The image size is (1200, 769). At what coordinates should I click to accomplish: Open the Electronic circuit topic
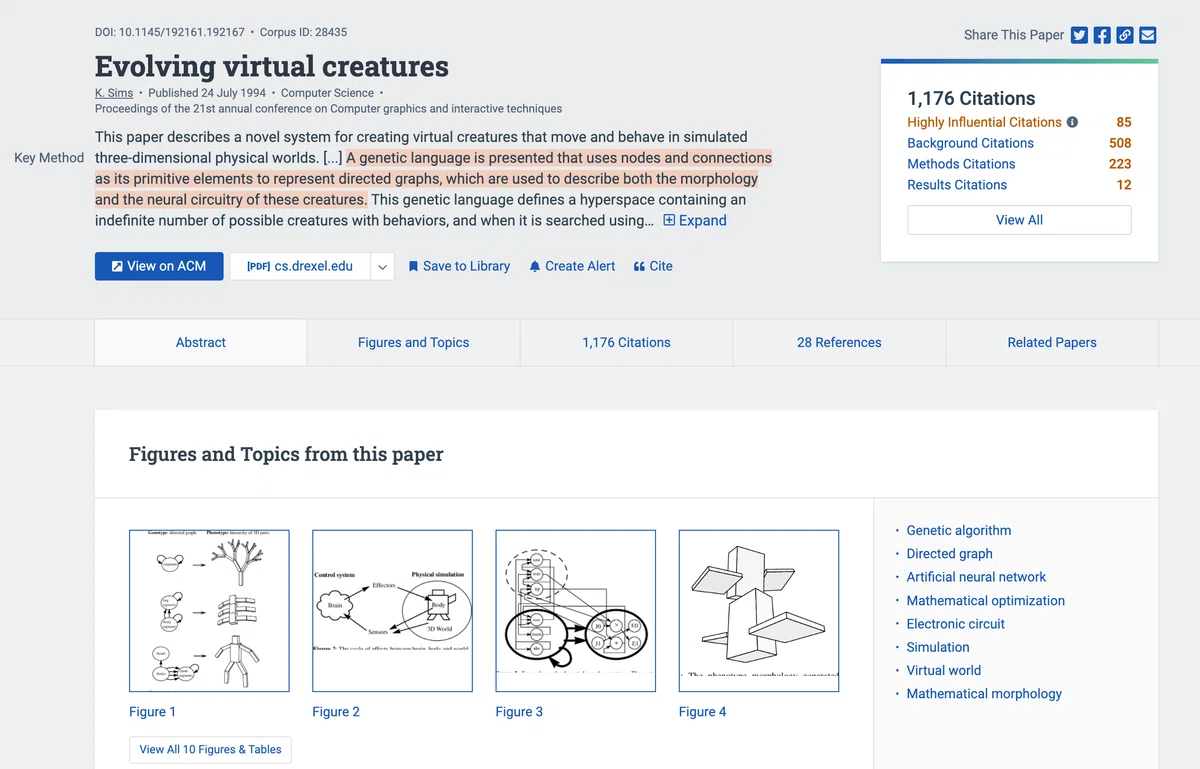pyautogui.click(x=955, y=624)
